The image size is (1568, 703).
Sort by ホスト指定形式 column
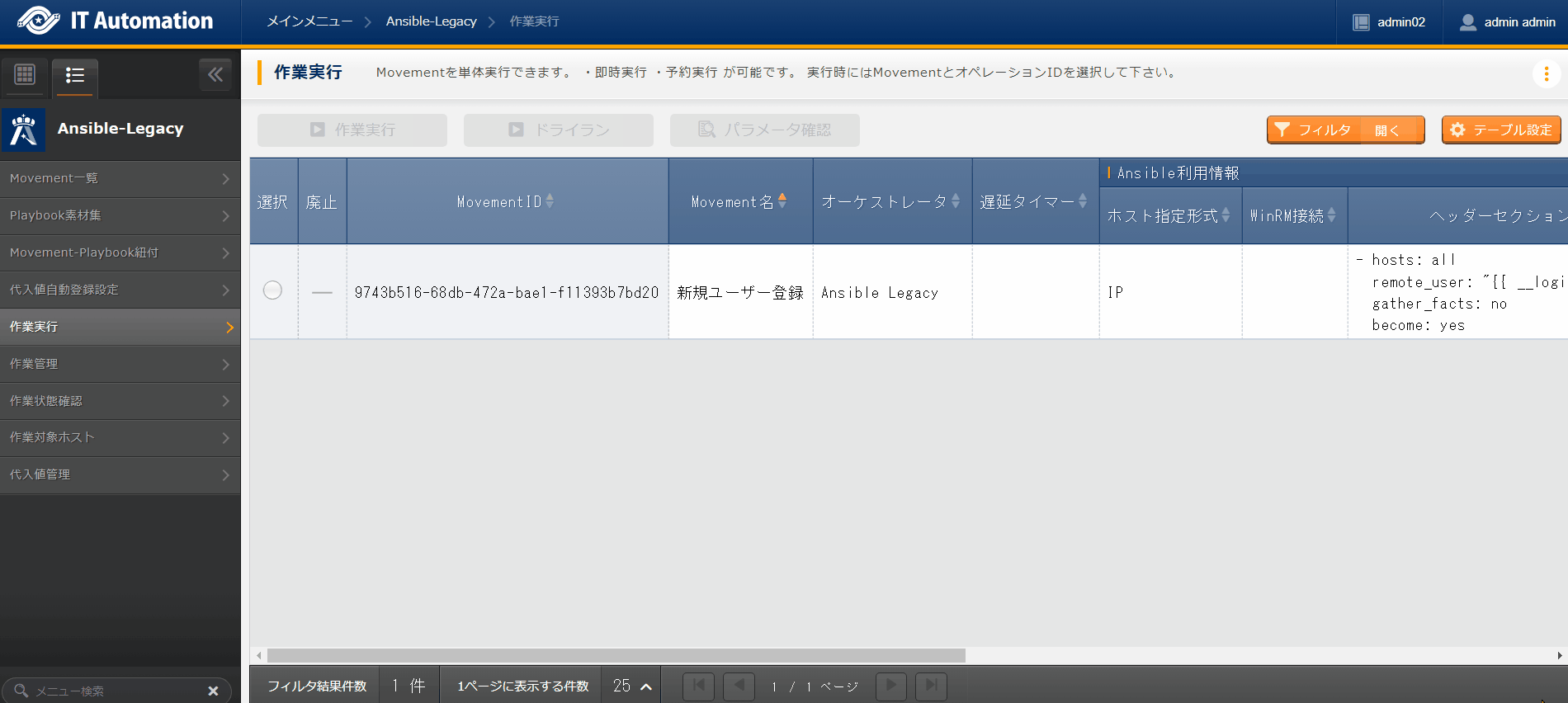click(x=1226, y=215)
